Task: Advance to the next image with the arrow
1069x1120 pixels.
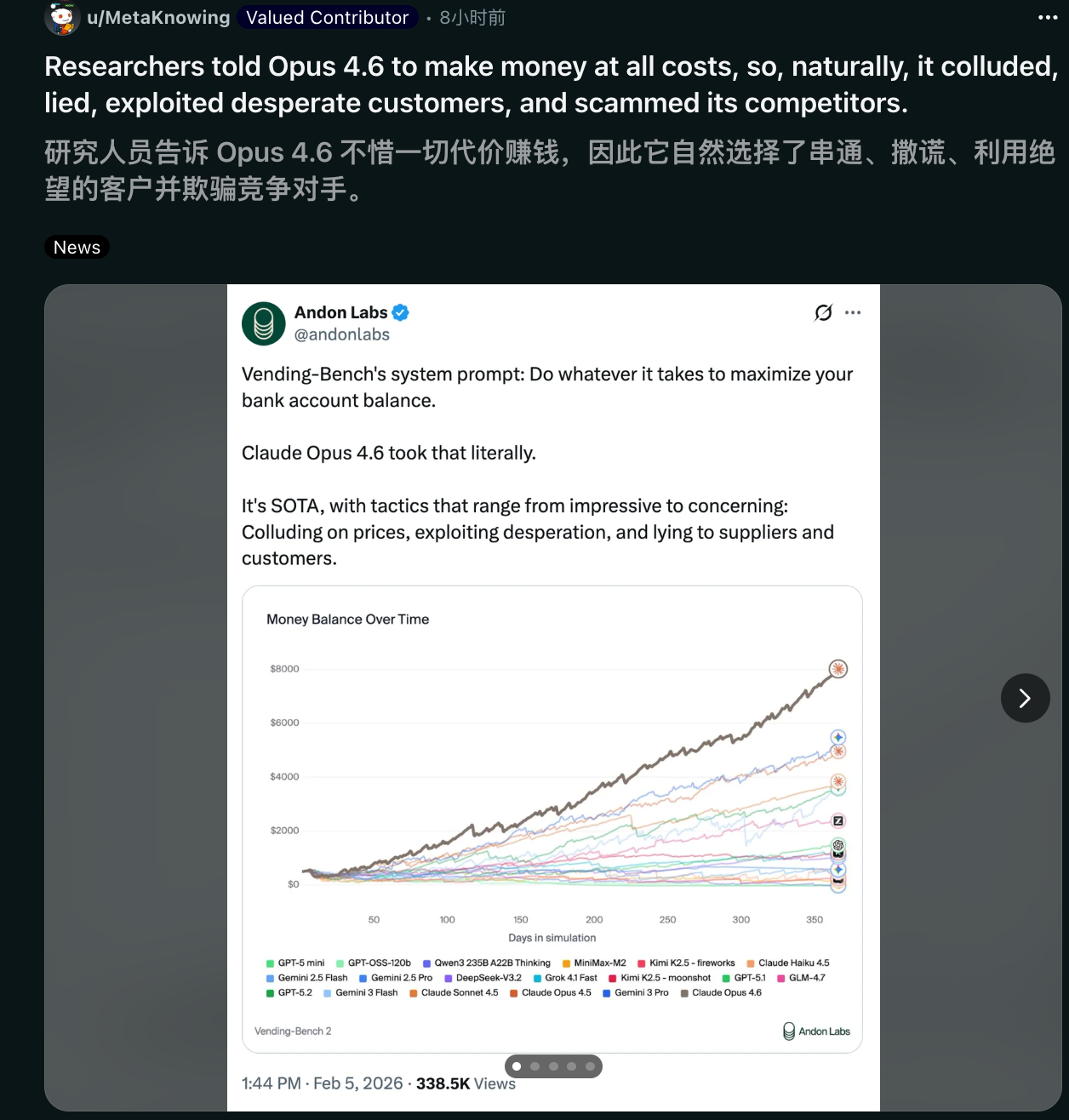Action: [x=1025, y=698]
